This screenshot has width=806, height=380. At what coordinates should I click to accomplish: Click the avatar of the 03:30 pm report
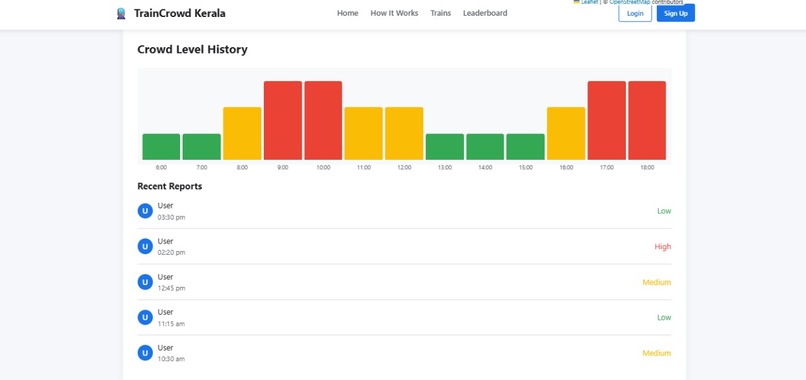pos(145,211)
